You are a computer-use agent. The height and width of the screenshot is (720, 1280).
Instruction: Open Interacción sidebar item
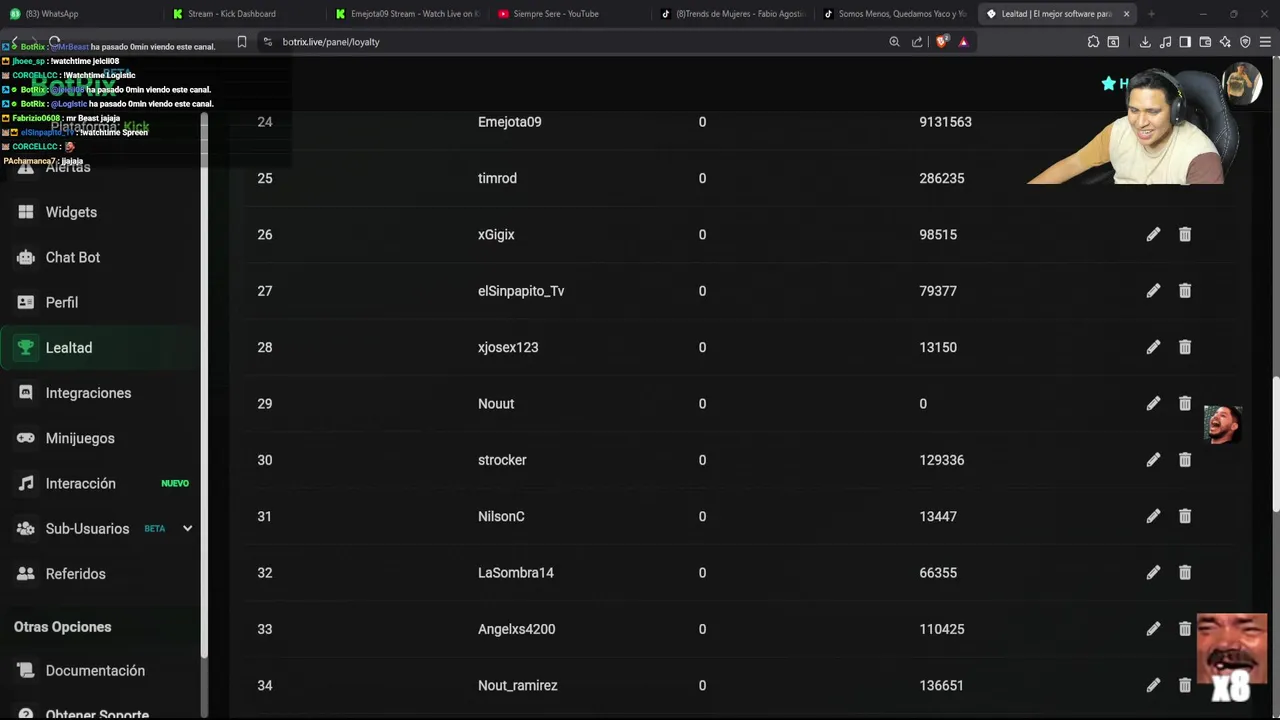pos(100,483)
